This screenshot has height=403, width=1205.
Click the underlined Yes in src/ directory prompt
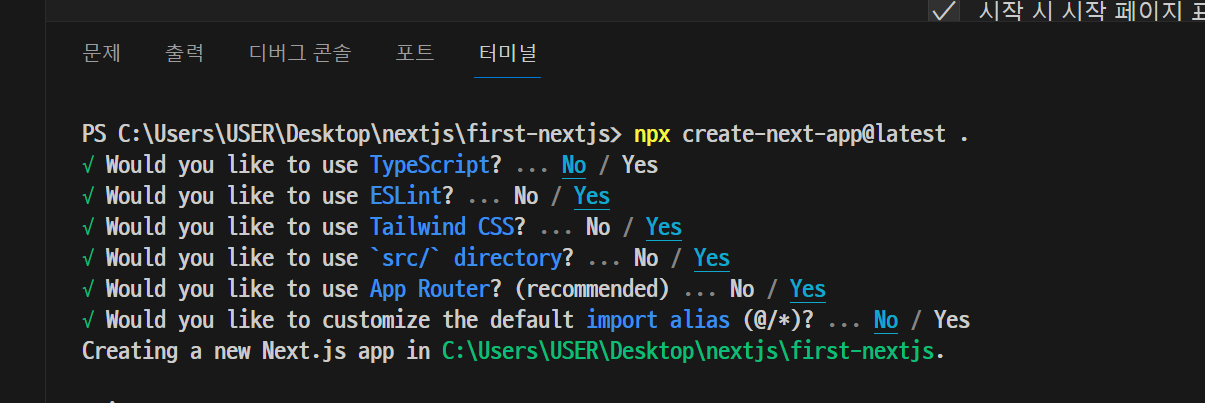point(712,258)
